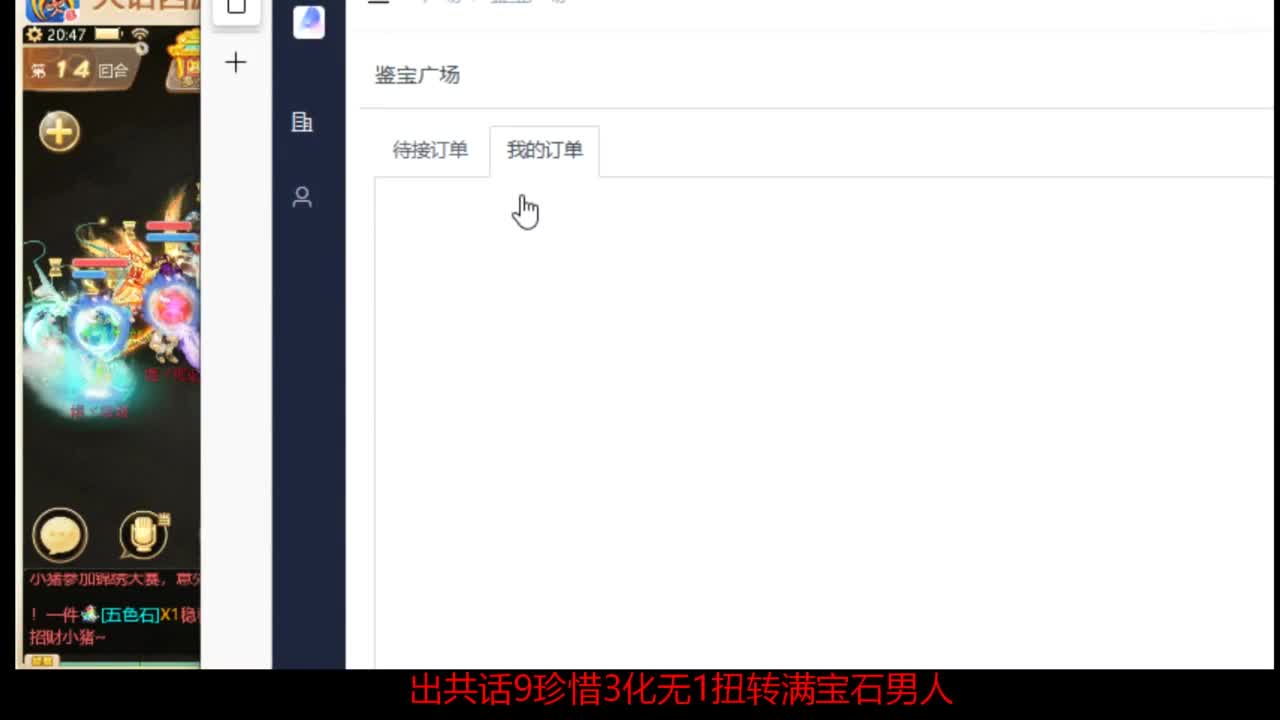Open the profile person icon in the sidebar
Viewport: 1280px width, 720px height.
pyautogui.click(x=301, y=197)
